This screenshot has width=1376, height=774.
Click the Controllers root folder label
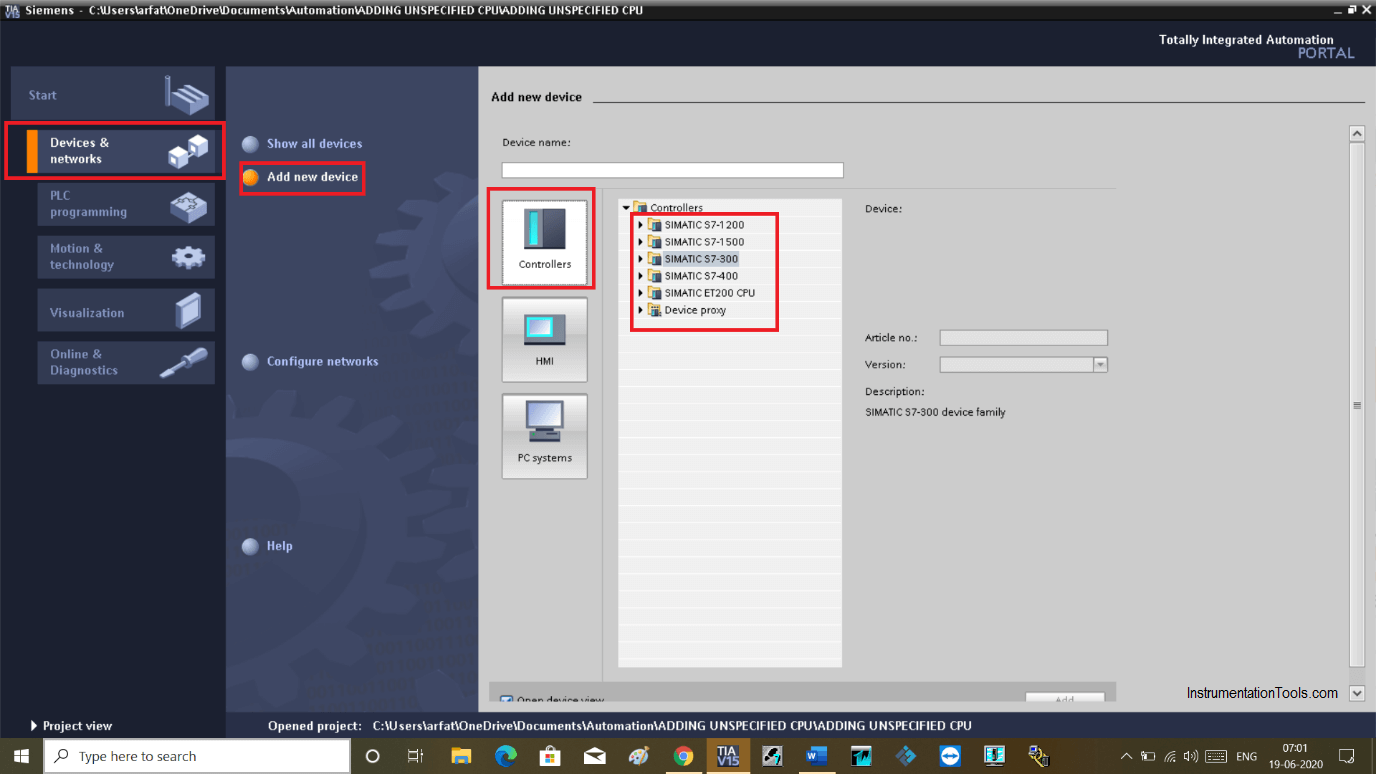[676, 208]
